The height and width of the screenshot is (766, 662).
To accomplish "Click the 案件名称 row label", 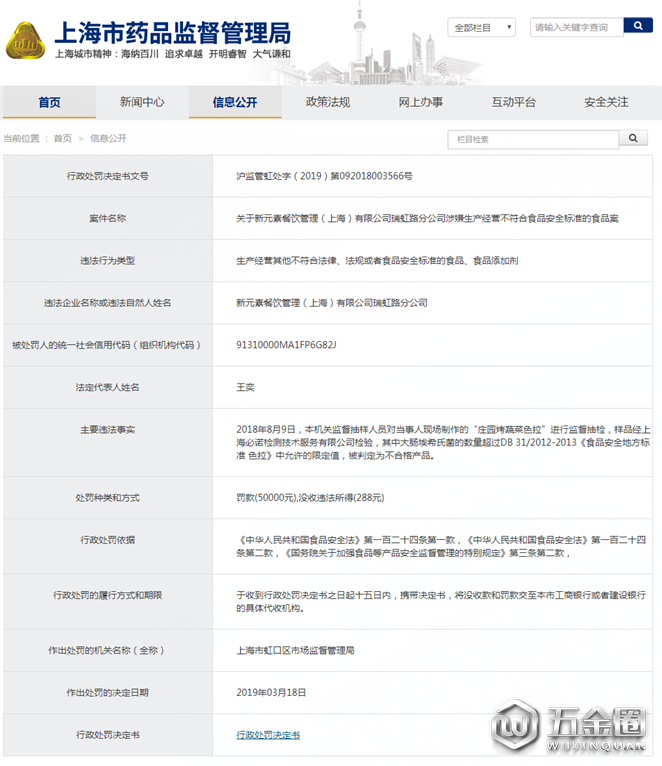I will [107, 218].
